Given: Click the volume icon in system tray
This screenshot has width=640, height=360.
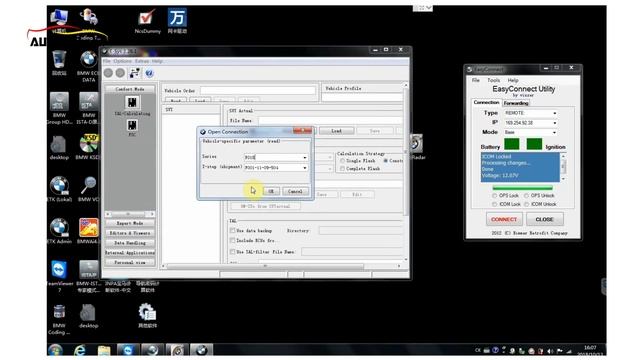Looking at the screenshot, I should click(550, 351).
